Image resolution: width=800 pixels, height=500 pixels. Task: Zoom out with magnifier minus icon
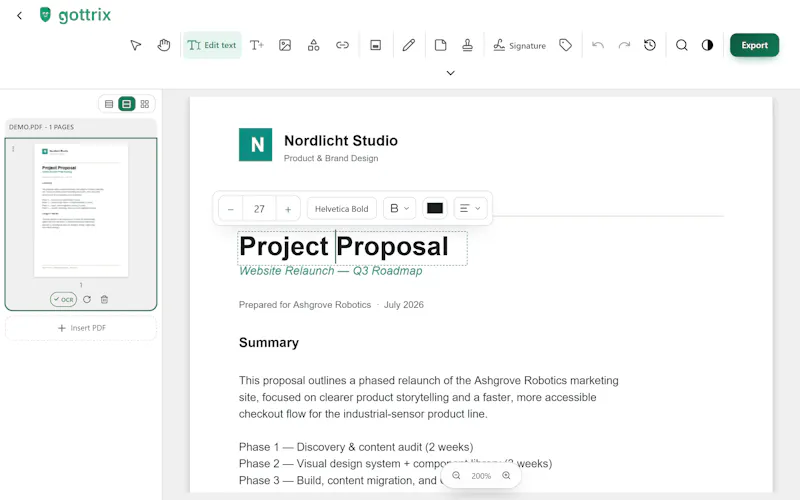click(456, 476)
